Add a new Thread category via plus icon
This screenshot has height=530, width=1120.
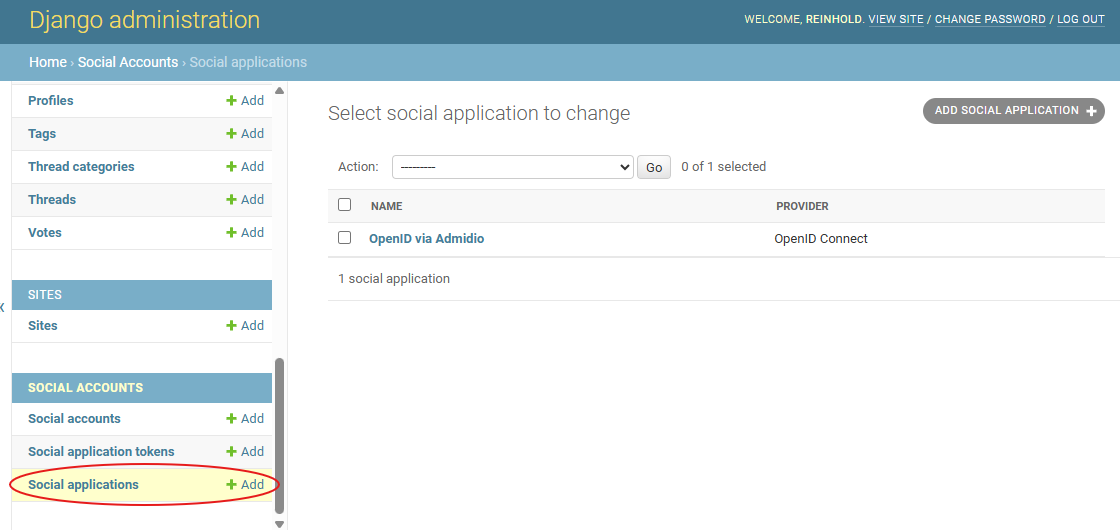pos(232,167)
